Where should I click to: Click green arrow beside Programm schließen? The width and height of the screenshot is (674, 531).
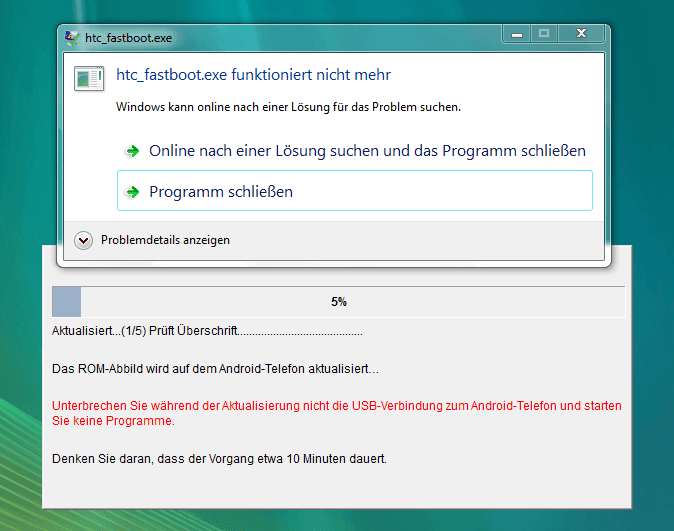132,192
